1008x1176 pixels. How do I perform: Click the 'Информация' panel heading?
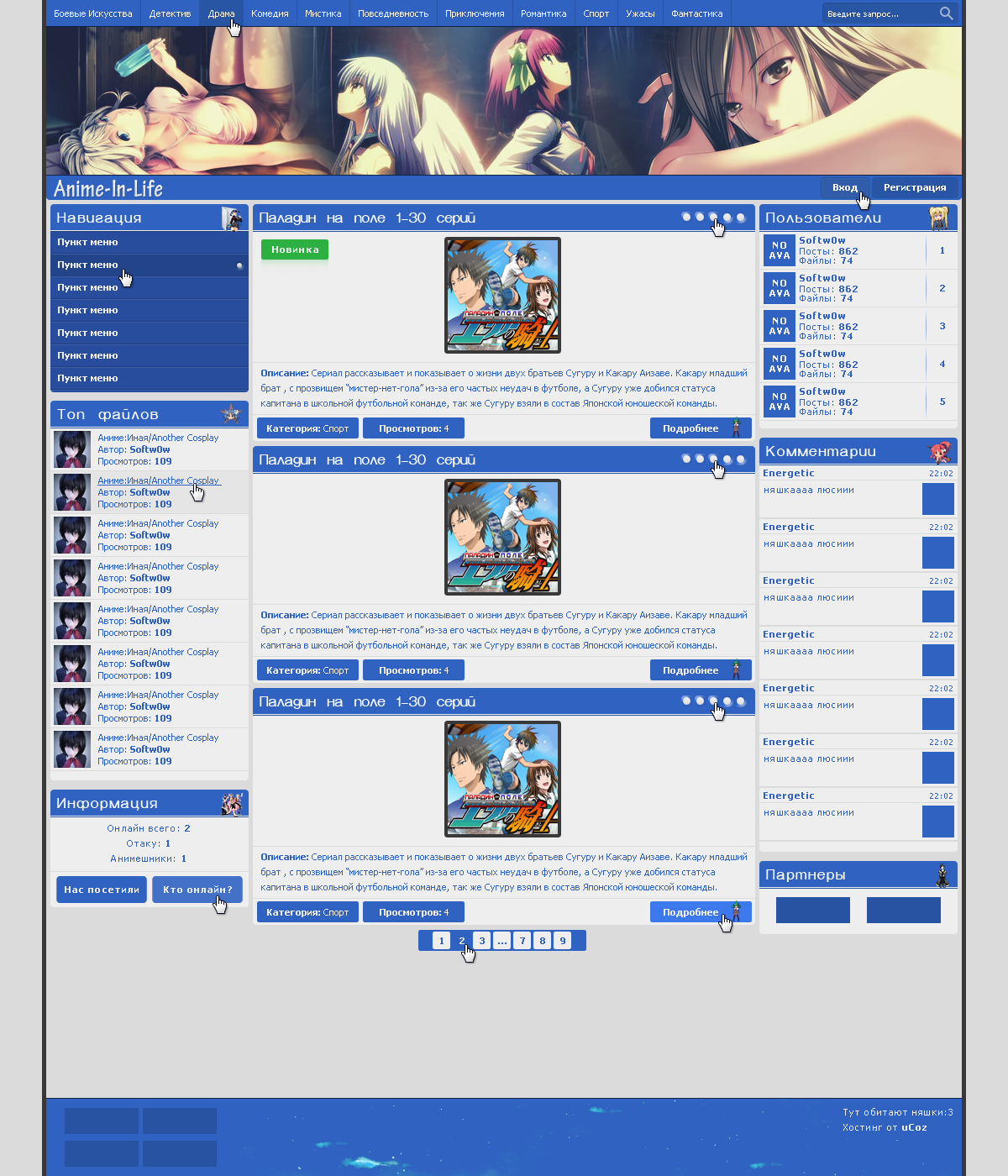click(107, 803)
